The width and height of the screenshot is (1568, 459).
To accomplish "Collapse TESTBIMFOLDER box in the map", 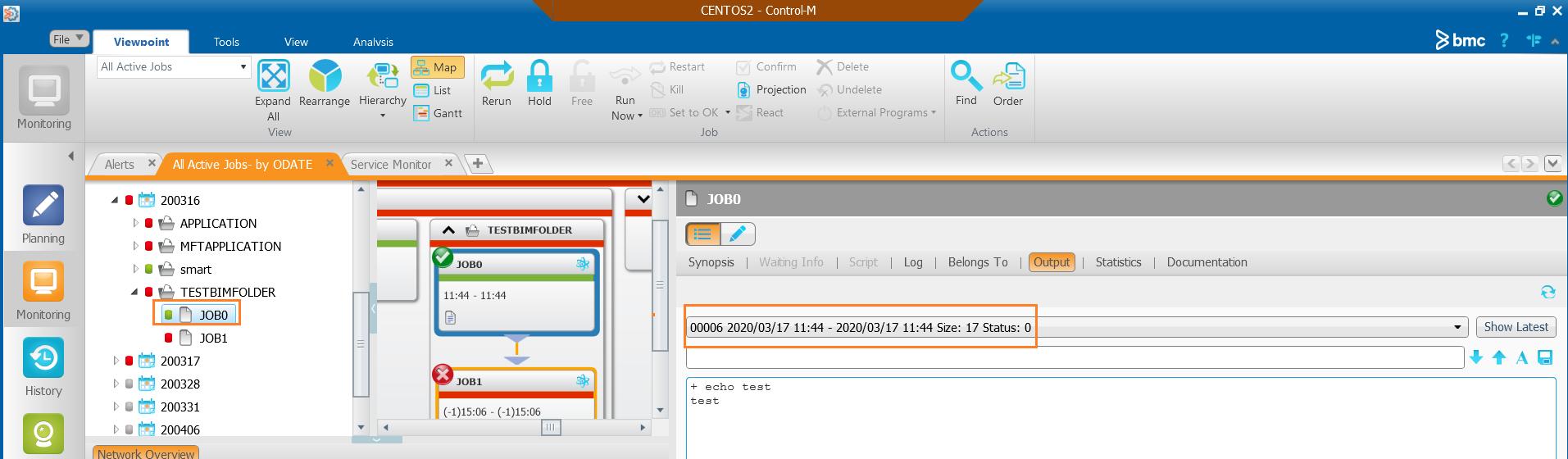I will (x=448, y=230).
